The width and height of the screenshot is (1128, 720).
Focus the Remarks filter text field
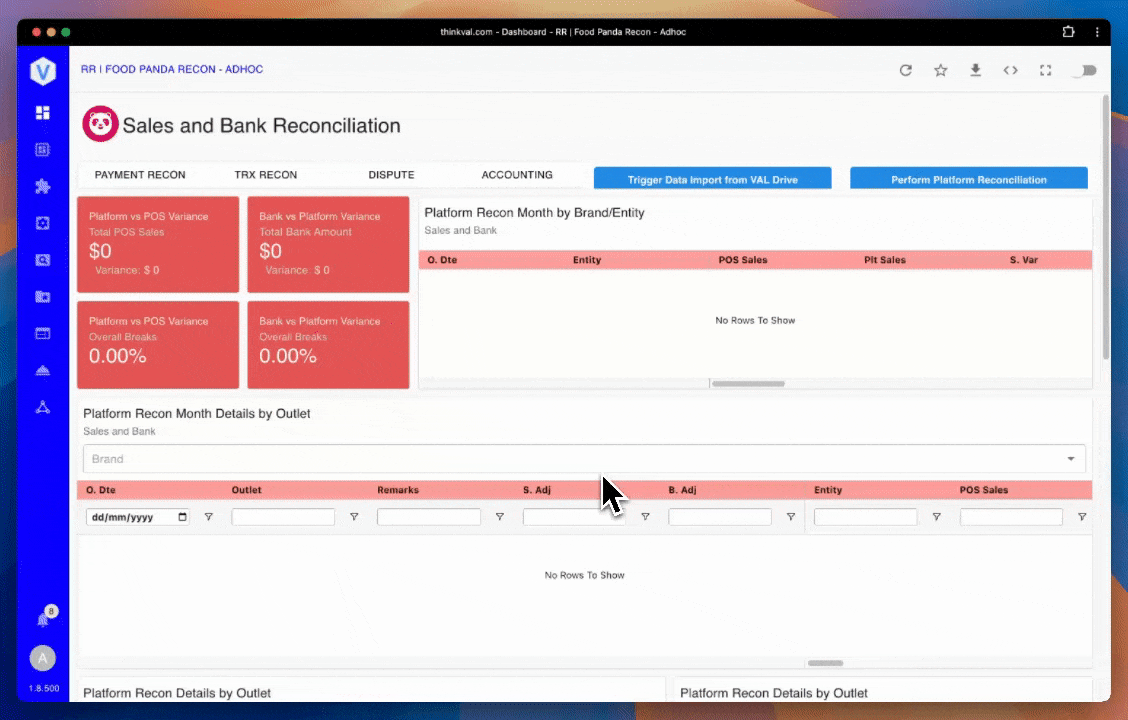pos(429,516)
